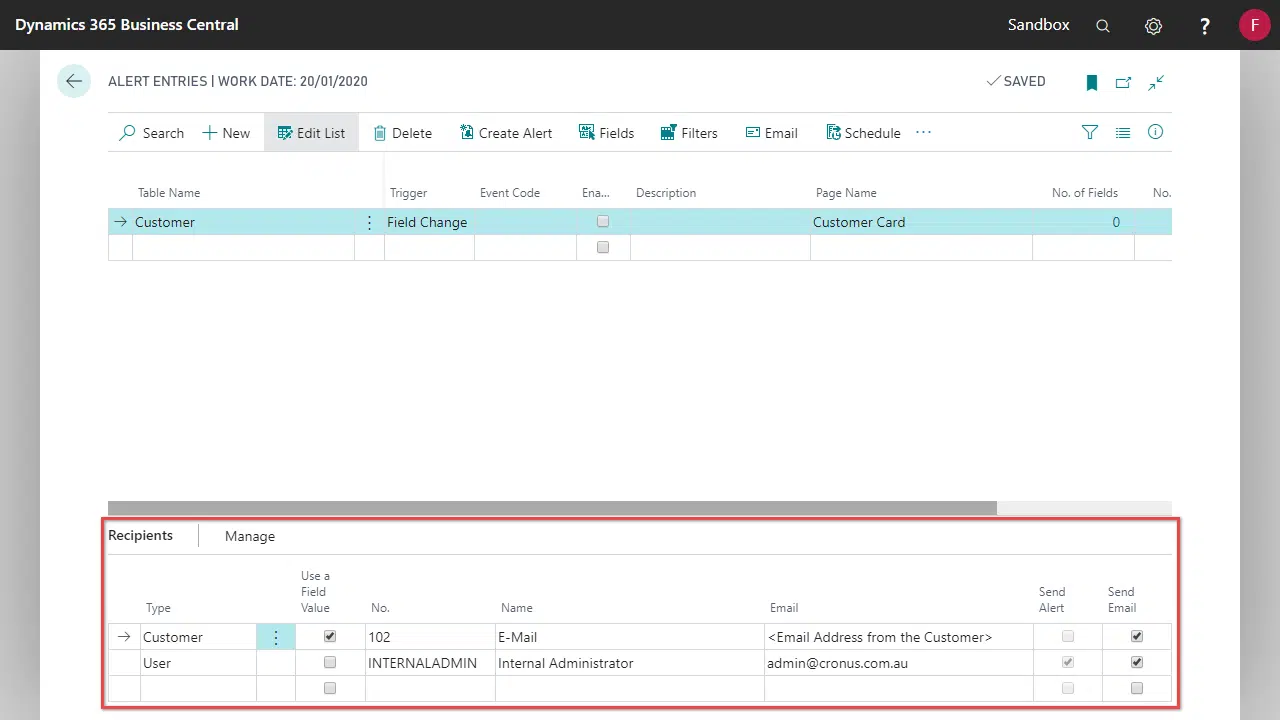Viewport: 1280px width, 720px height.
Task: Open more options ellipsis in action bar
Action: pyautogui.click(x=923, y=132)
